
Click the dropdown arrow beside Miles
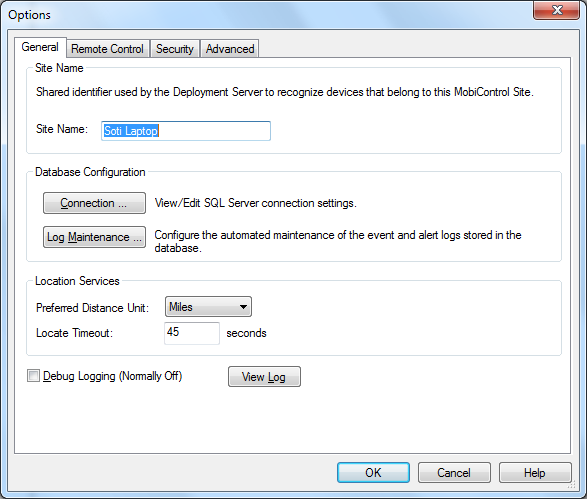coord(243,307)
